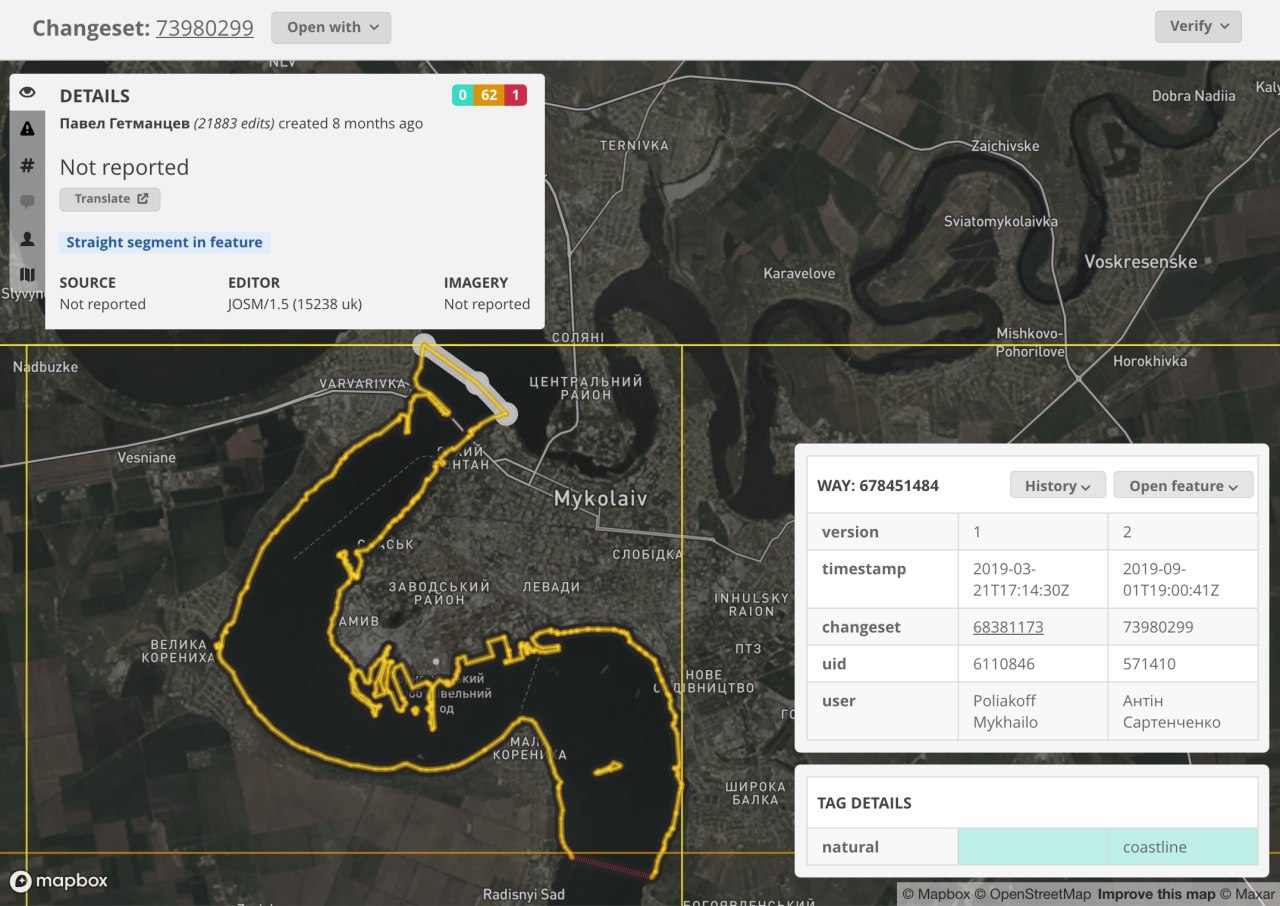Click the (21883 edits) count text
This screenshot has height=906, width=1280.
point(234,123)
